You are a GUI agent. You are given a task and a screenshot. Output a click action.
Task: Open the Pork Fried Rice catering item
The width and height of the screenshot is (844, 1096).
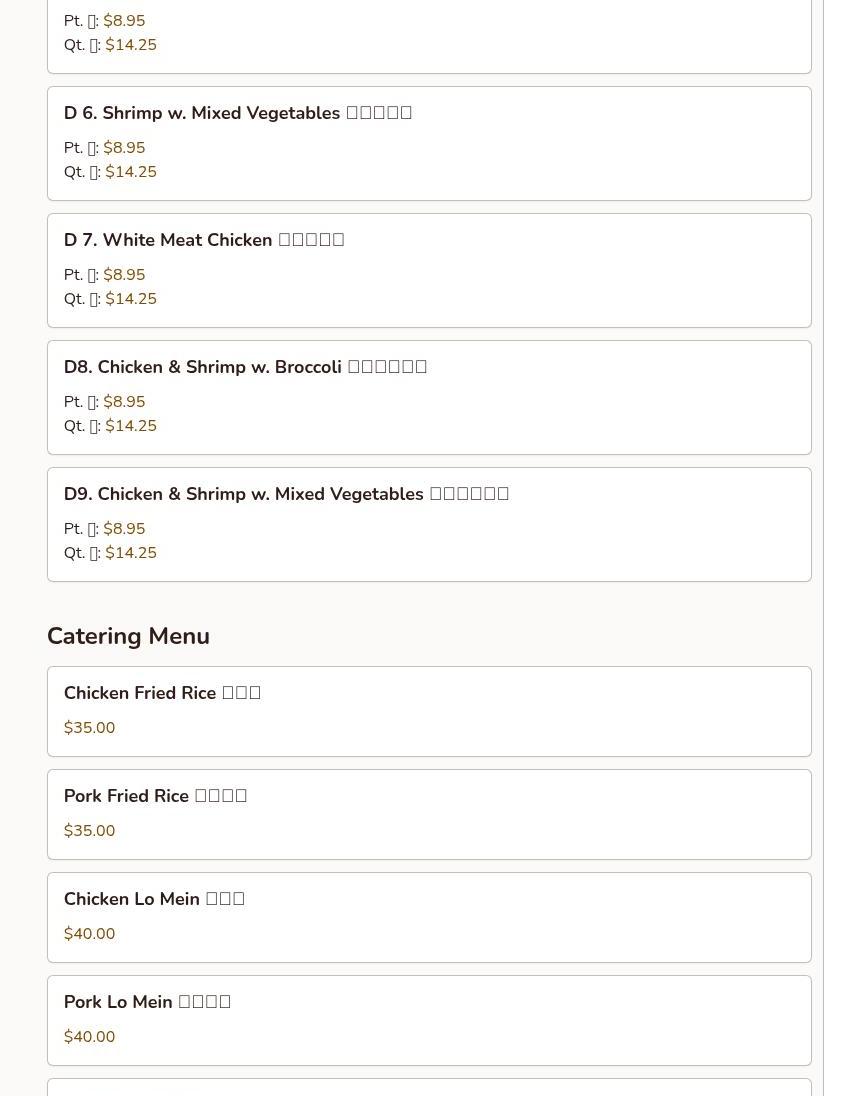[155, 796]
